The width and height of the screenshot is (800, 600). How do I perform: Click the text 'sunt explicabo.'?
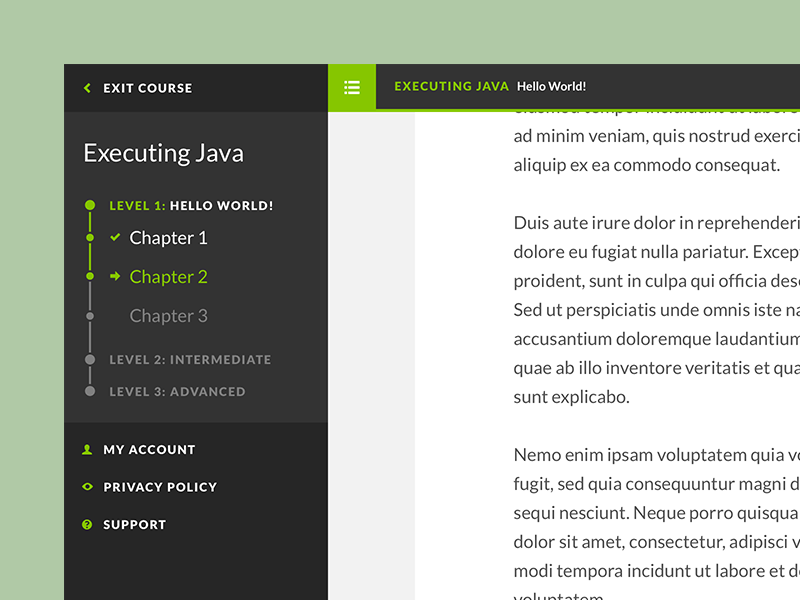571,397
